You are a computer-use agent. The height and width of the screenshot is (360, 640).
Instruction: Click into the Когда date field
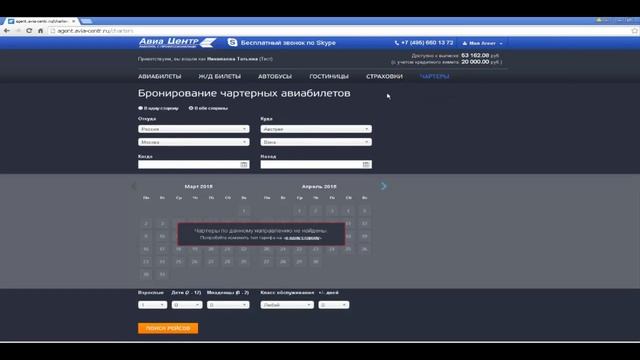(x=193, y=164)
